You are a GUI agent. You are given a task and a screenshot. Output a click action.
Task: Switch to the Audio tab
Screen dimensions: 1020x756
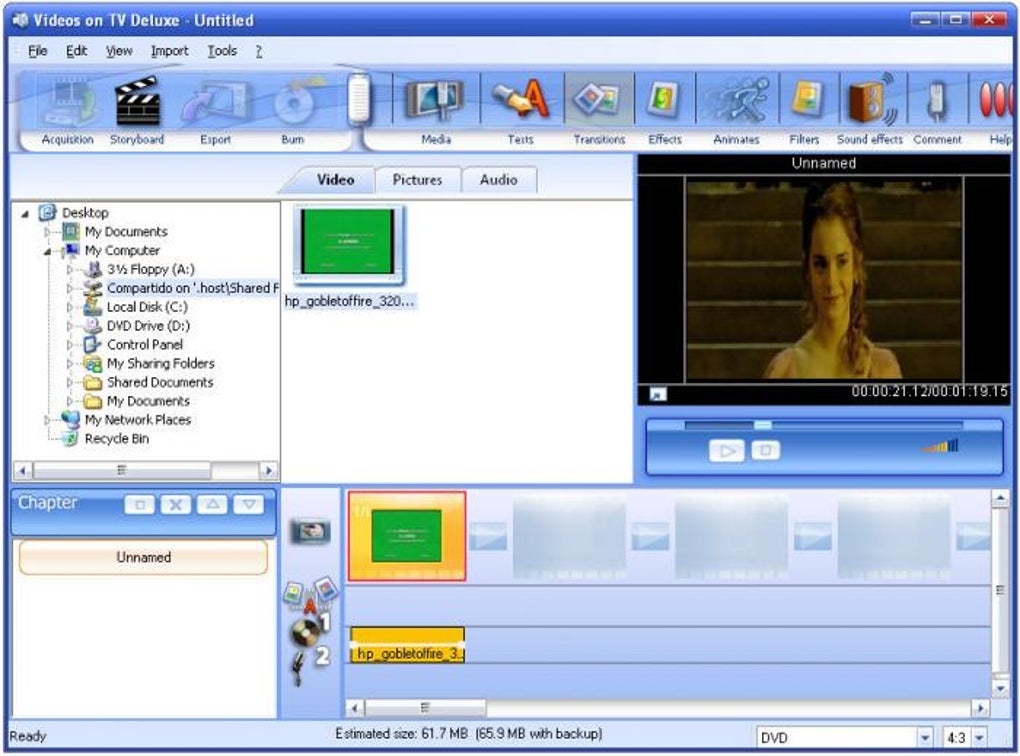click(x=498, y=180)
